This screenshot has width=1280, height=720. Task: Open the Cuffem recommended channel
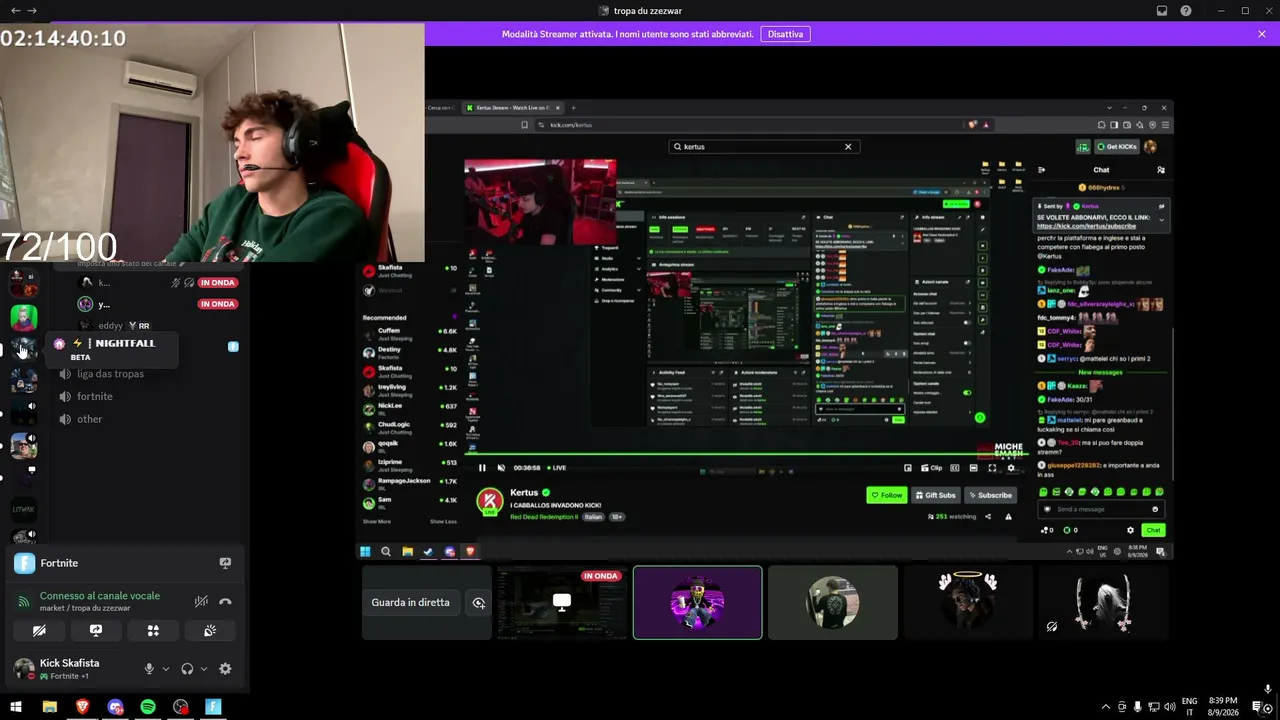point(410,332)
